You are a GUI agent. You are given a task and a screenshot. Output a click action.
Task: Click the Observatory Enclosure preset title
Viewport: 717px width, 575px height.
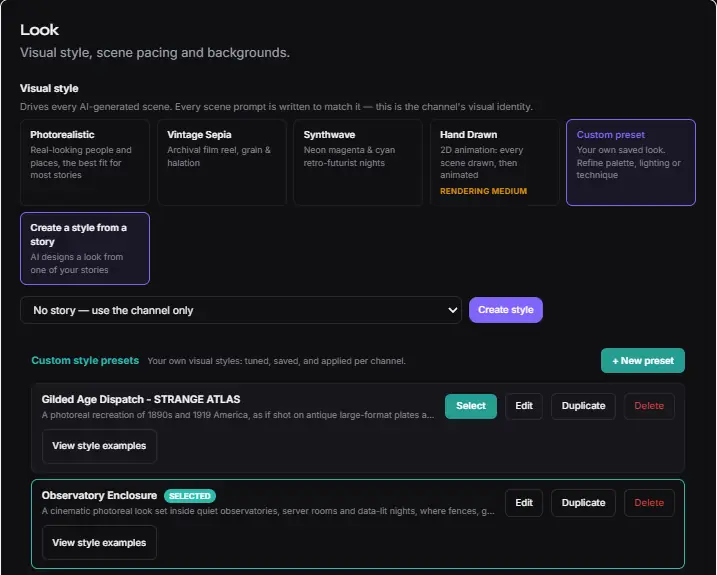coord(99,495)
